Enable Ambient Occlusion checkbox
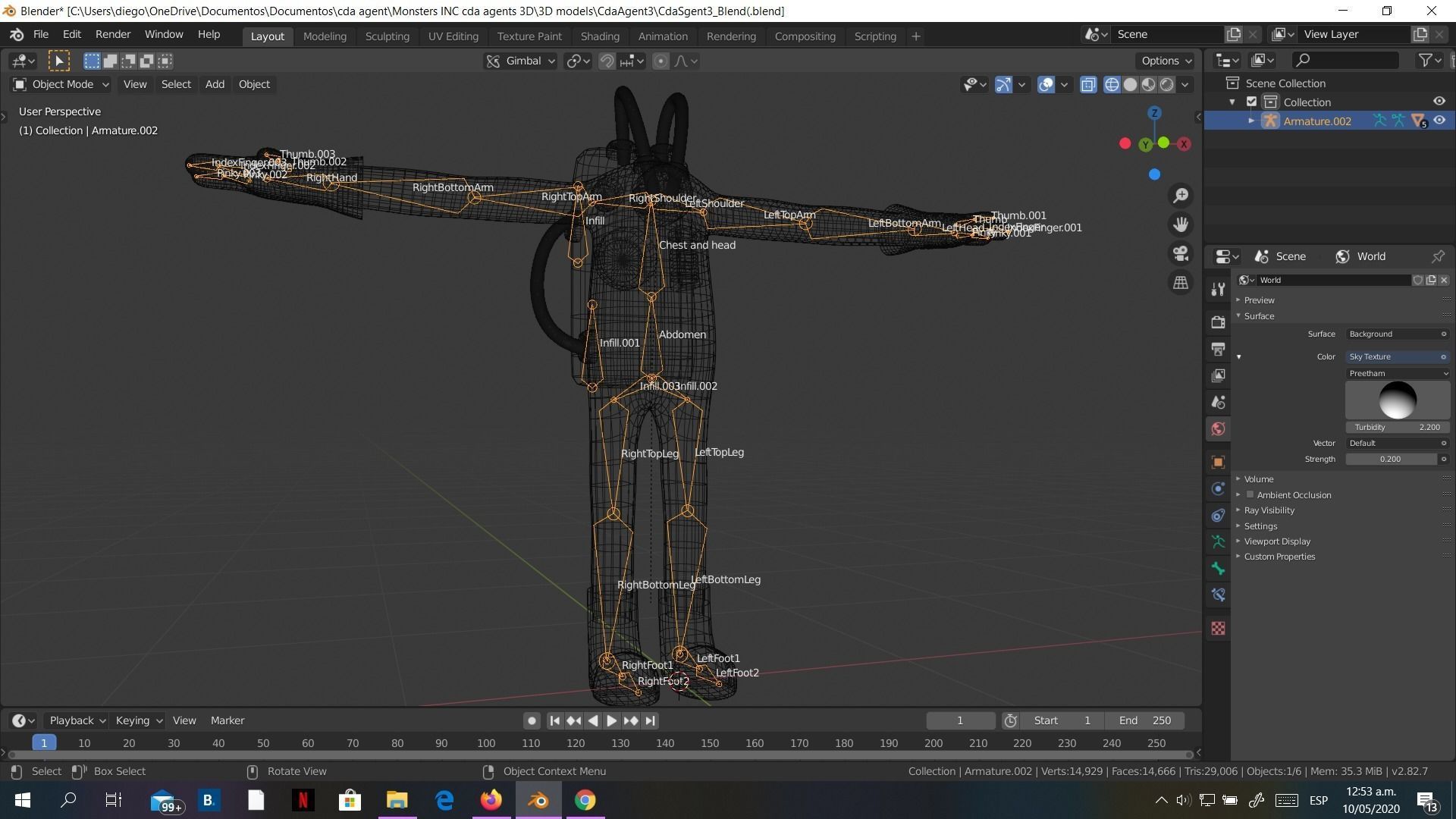Screen dimensions: 1456x819 1250,494
